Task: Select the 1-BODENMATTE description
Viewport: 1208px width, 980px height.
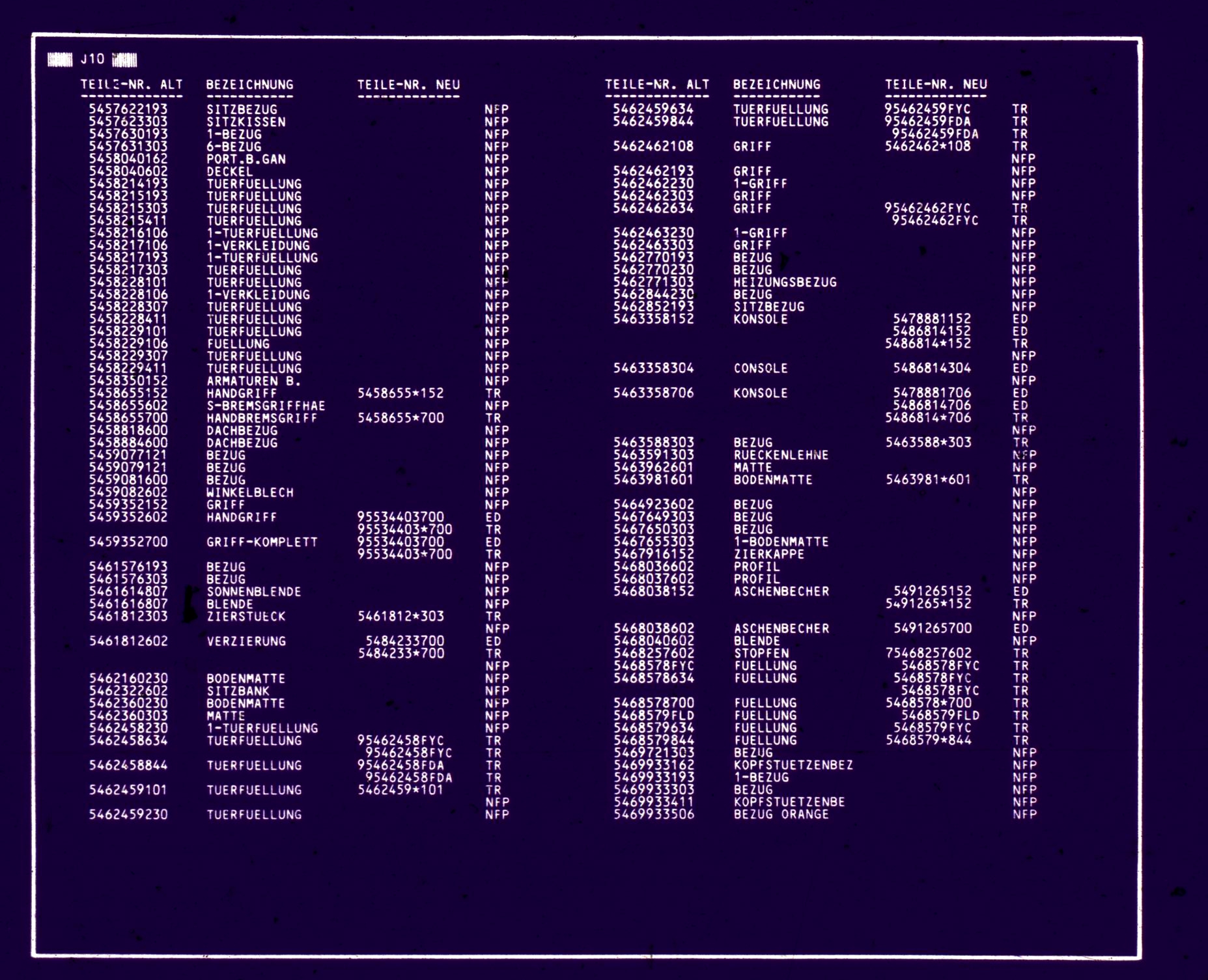Action: point(781,542)
